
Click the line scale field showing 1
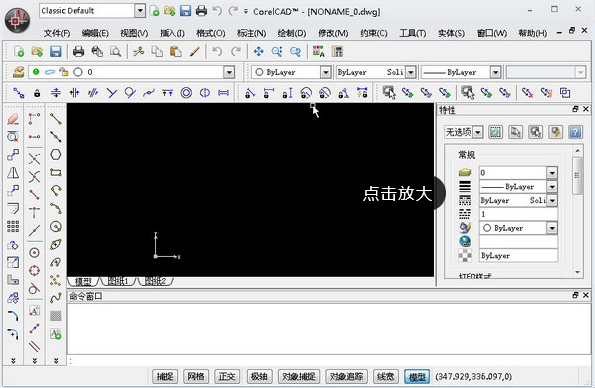coord(518,214)
